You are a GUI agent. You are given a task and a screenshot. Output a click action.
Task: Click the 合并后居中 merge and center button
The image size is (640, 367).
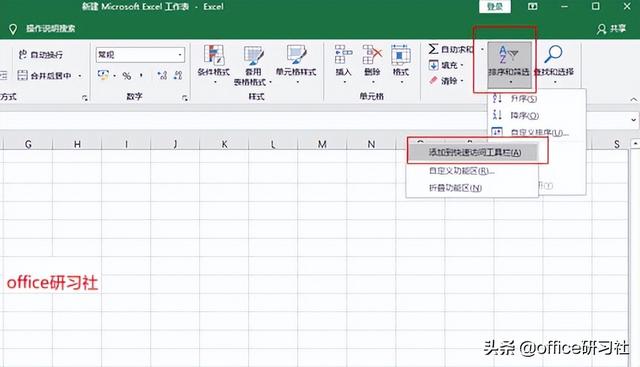pos(44,76)
